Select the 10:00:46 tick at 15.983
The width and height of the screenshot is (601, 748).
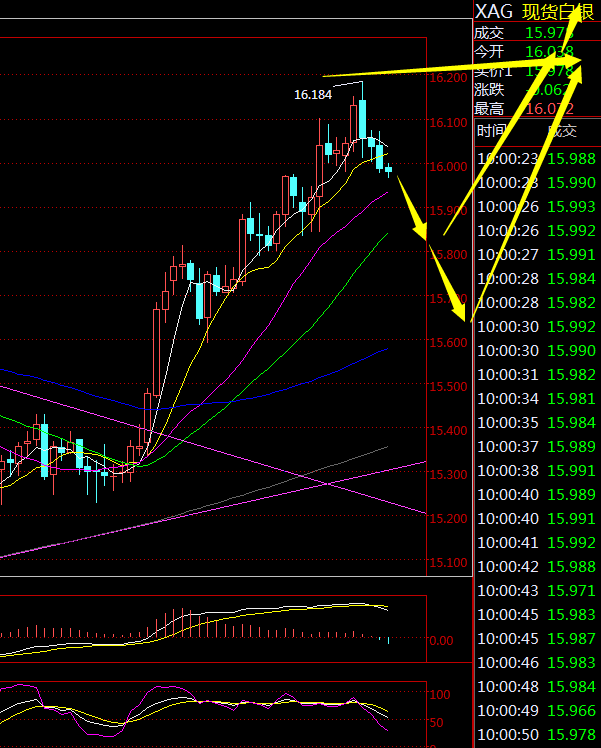coord(537,663)
